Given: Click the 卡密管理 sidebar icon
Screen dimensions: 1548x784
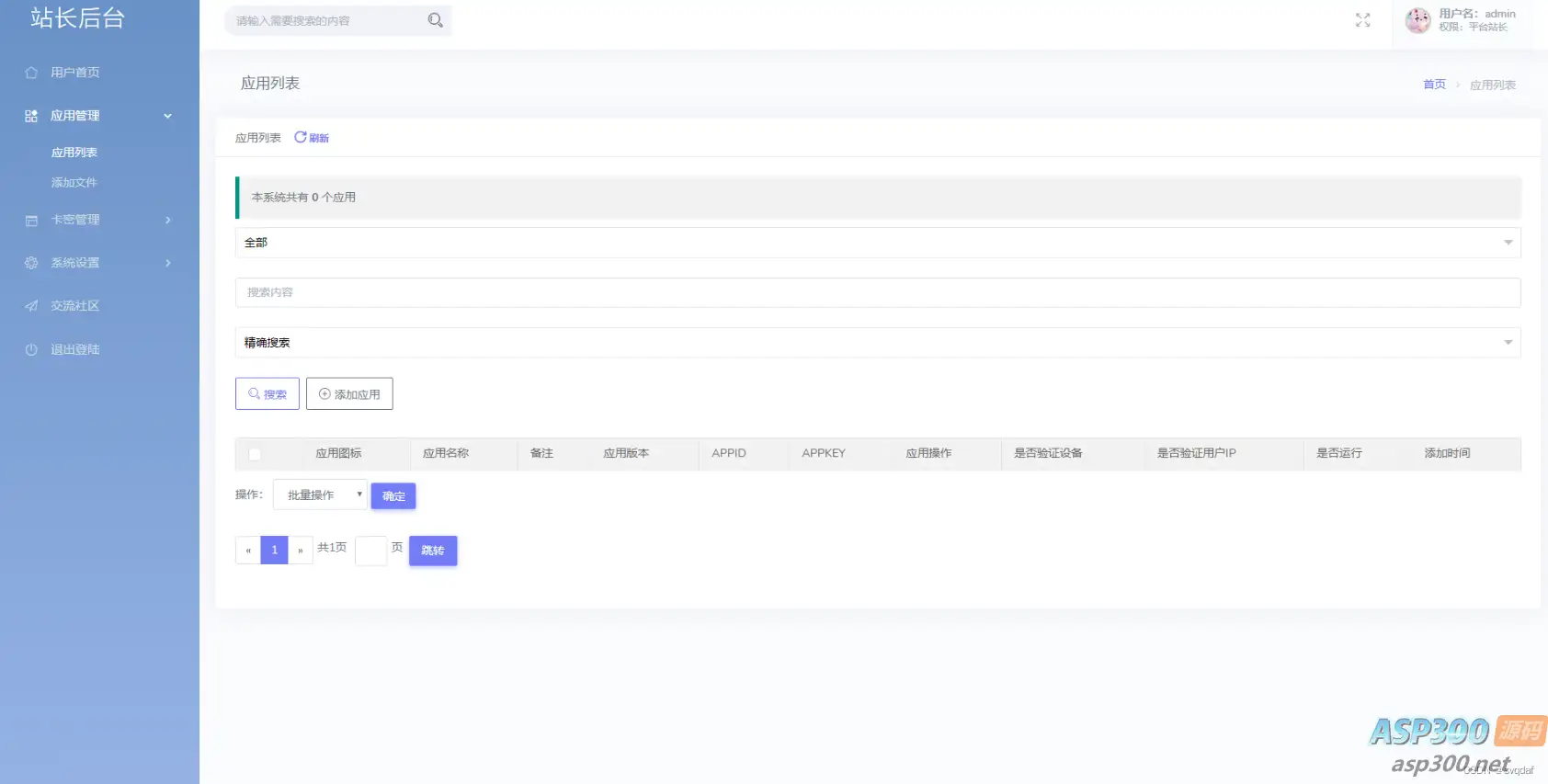Looking at the screenshot, I should point(31,221).
